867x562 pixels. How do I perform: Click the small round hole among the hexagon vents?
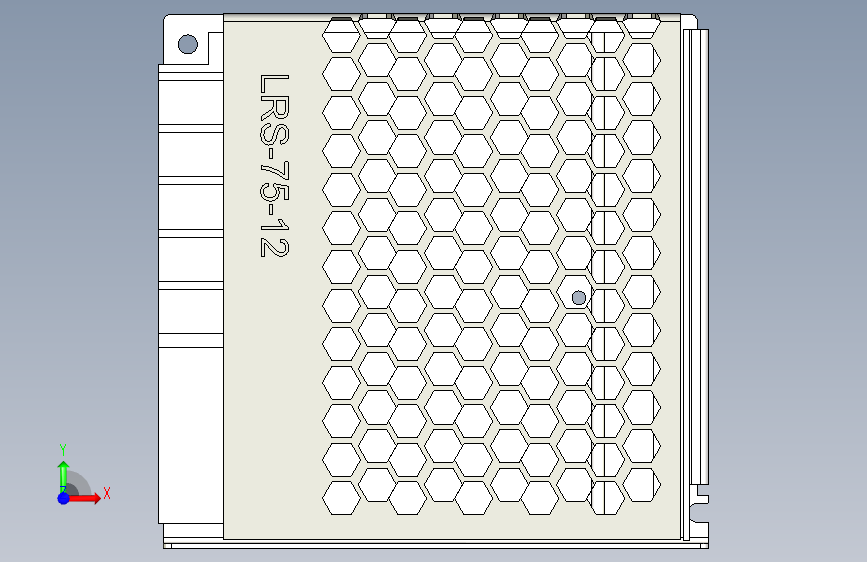(x=579, y=298)
